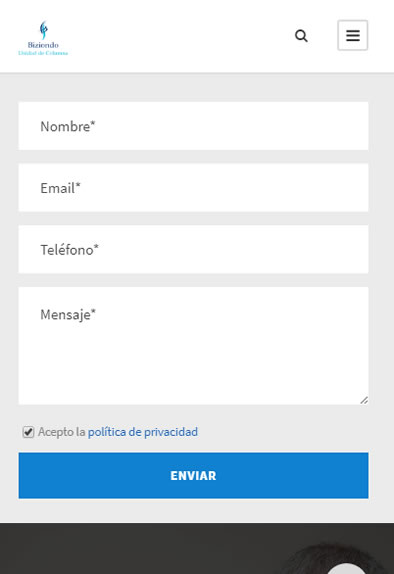Open the política de privacidad link
Viewport: 394px width, 574px height.
143,432
